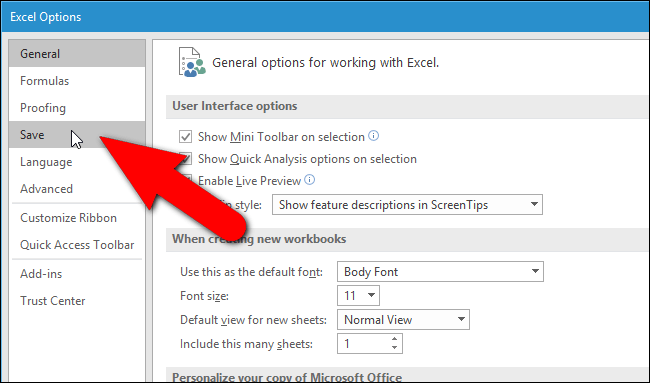Select the Save category

[x=77, y=135]
